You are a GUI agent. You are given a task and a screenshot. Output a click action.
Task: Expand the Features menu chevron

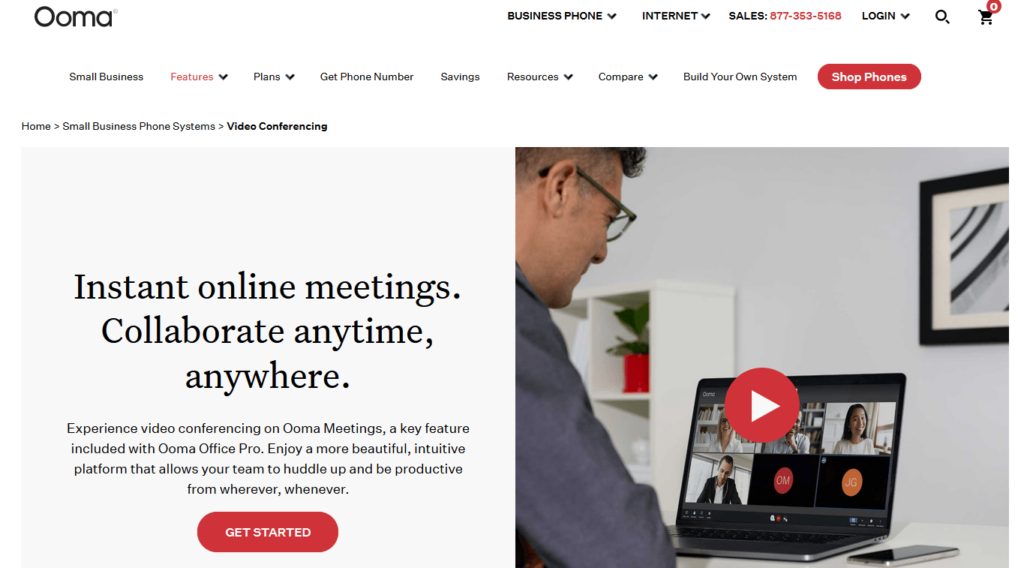pyautogui.click(x=223, y=77)
